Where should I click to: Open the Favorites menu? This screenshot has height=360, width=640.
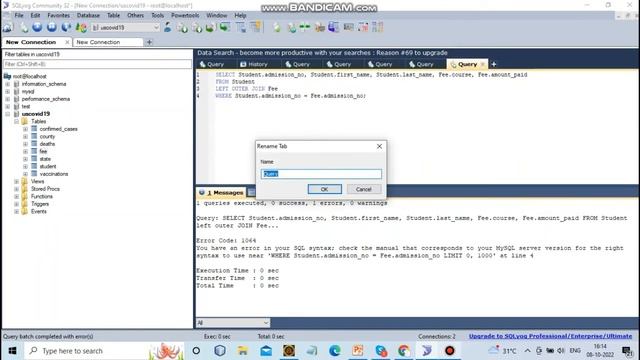[58, 15]
